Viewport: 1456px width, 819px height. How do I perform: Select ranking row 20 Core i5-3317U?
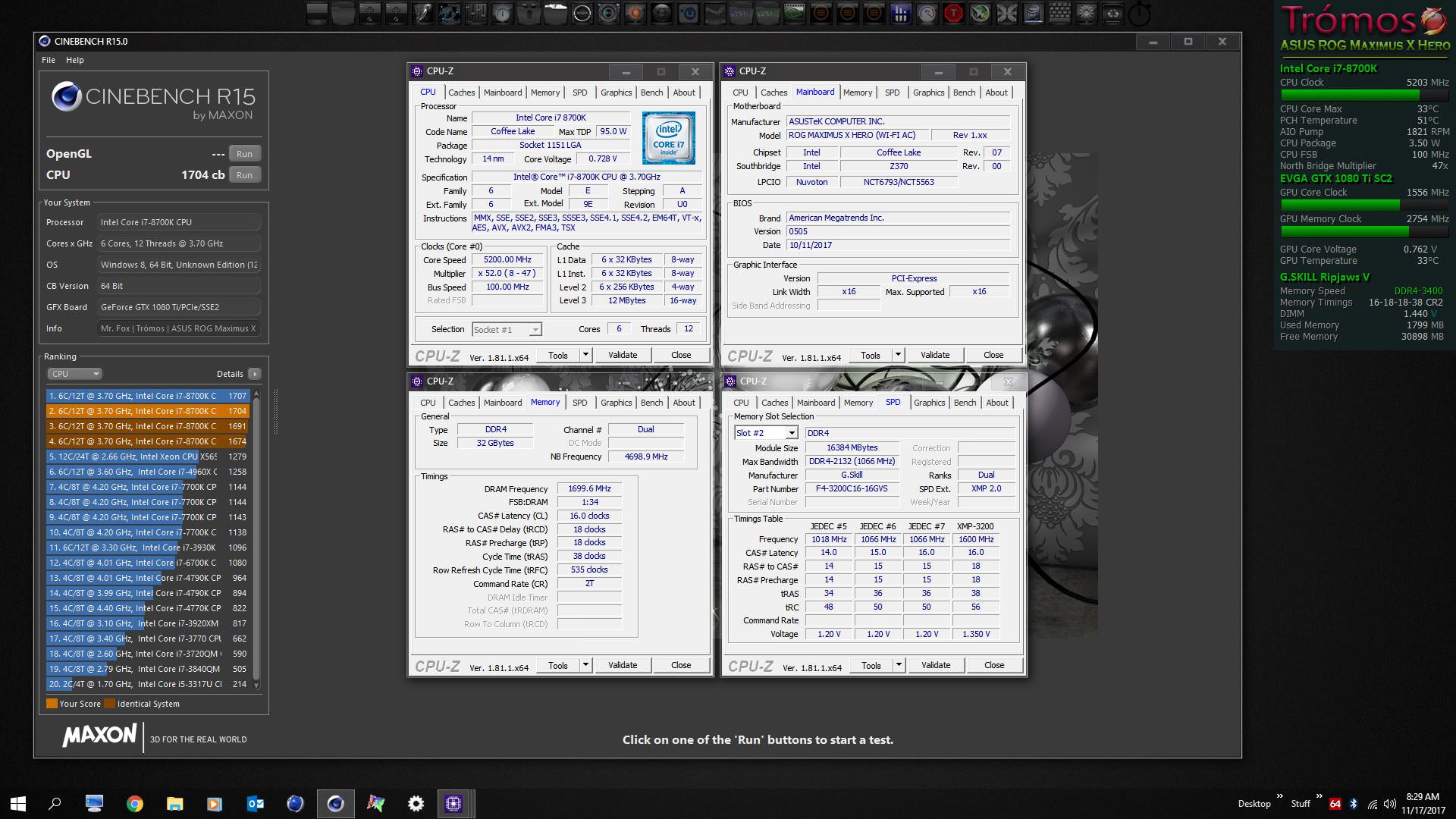coord(148,684)
